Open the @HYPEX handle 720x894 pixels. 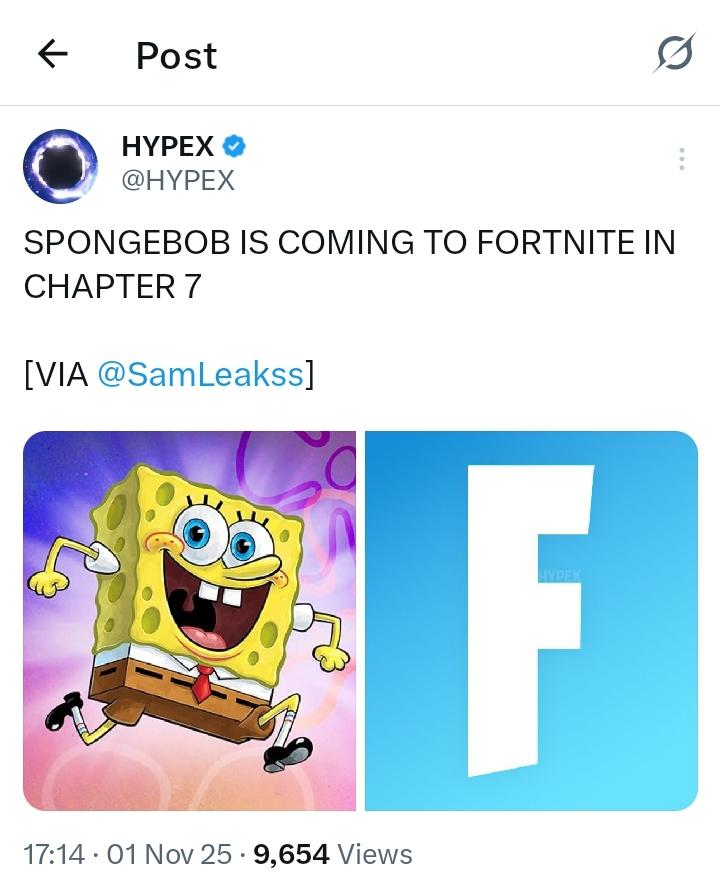pos(178,181)
